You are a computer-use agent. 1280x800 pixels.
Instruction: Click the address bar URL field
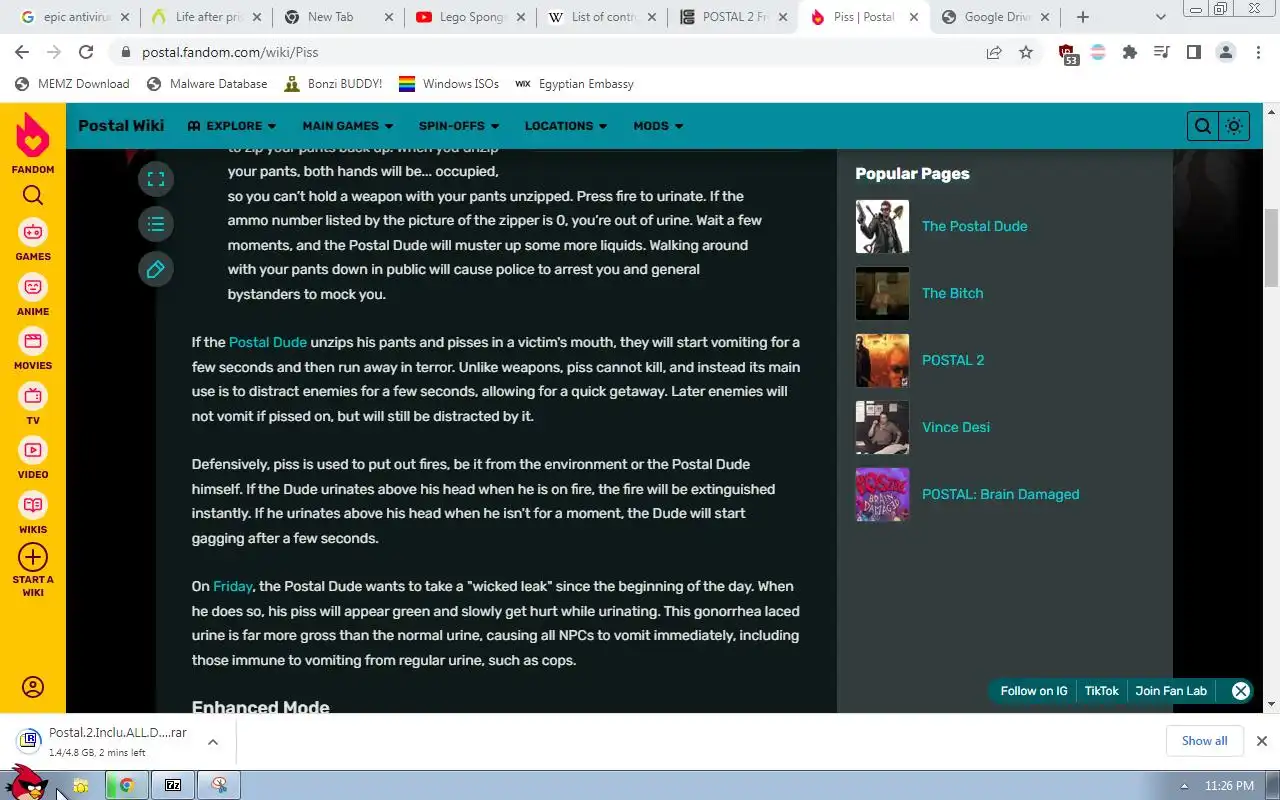[x=550, y=52]
